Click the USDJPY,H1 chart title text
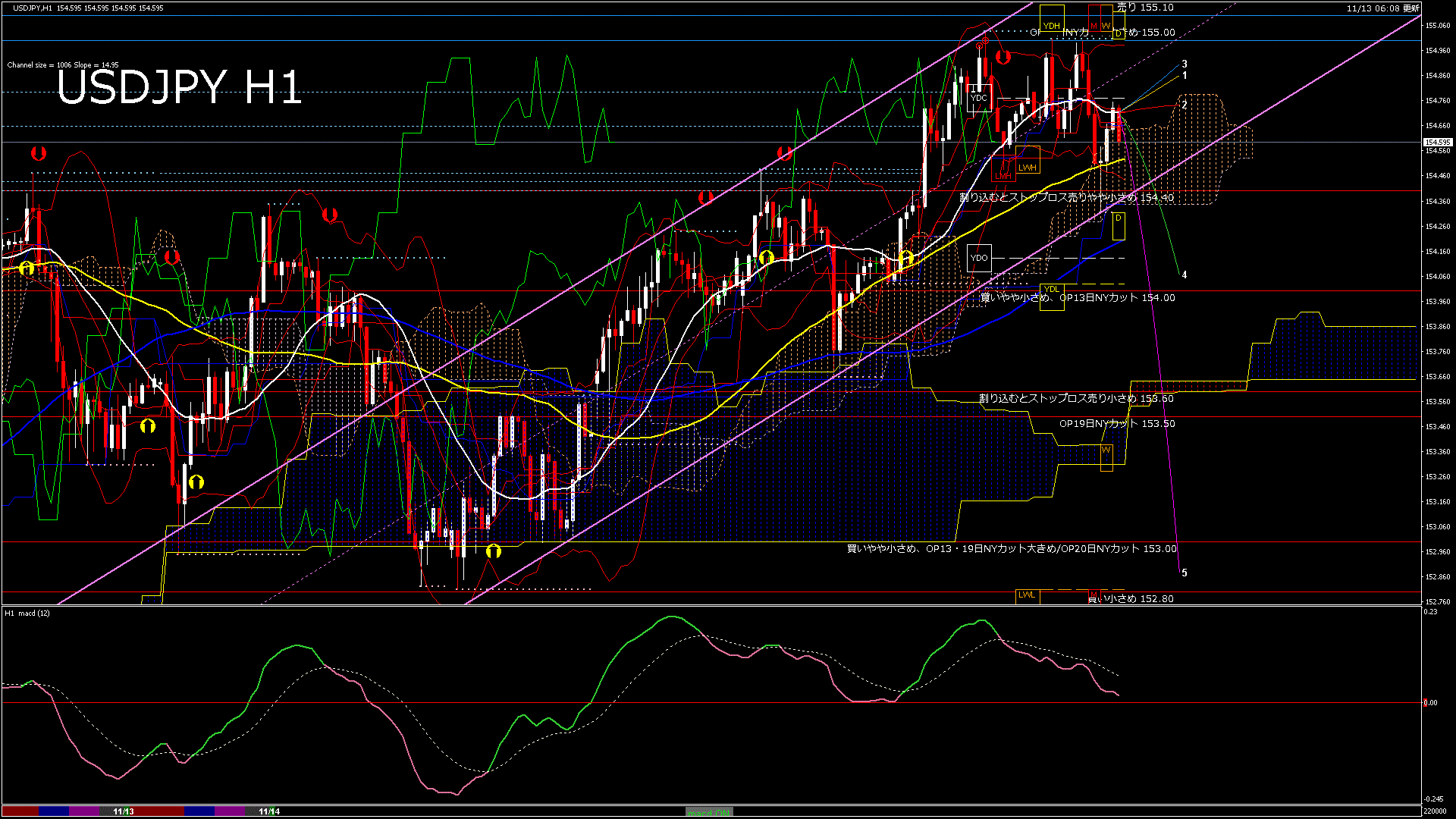This screenshot has width=1456, height=819. click(33, 8)
